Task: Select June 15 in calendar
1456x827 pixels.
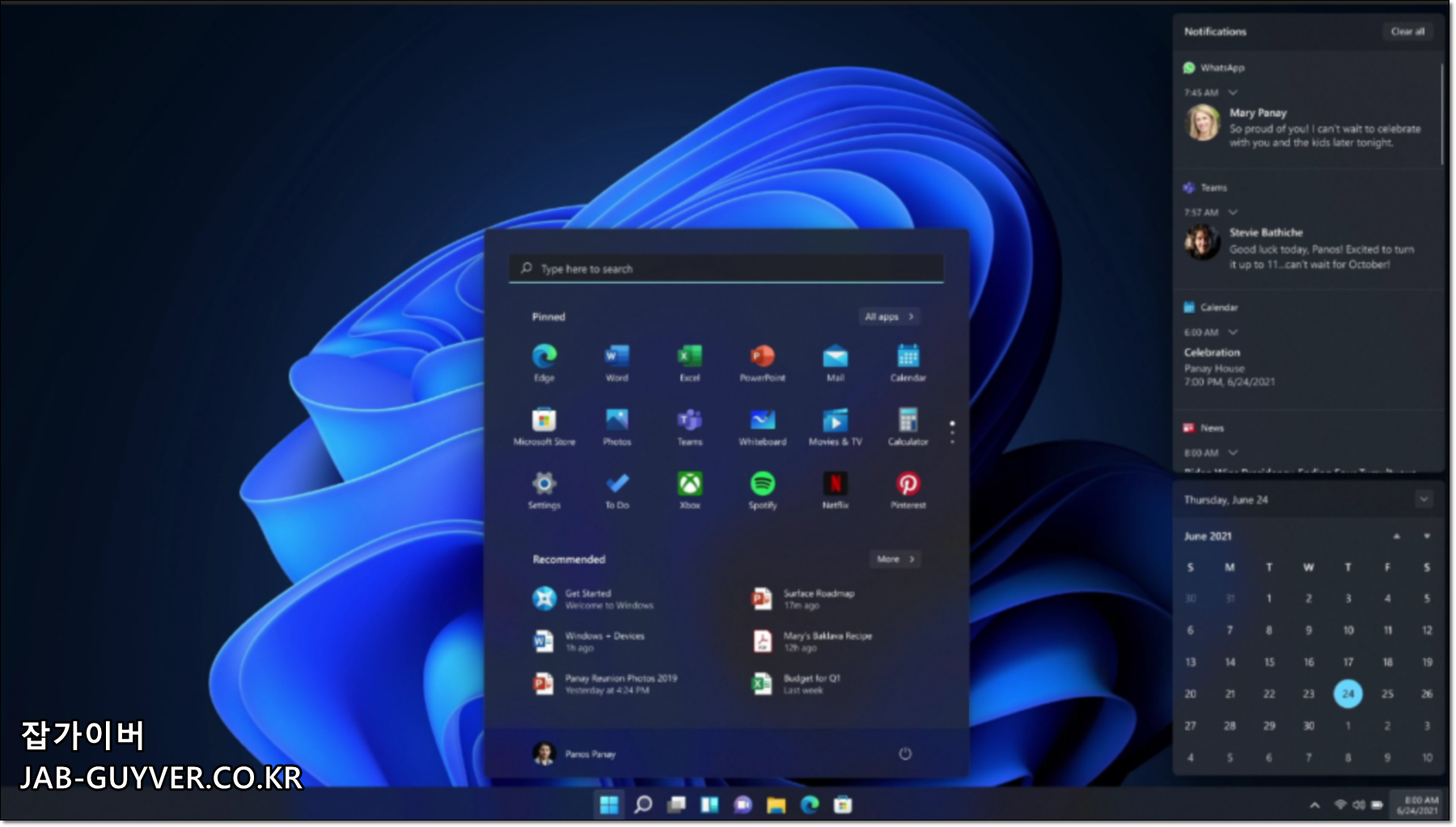Action: tap(1269, 662)
